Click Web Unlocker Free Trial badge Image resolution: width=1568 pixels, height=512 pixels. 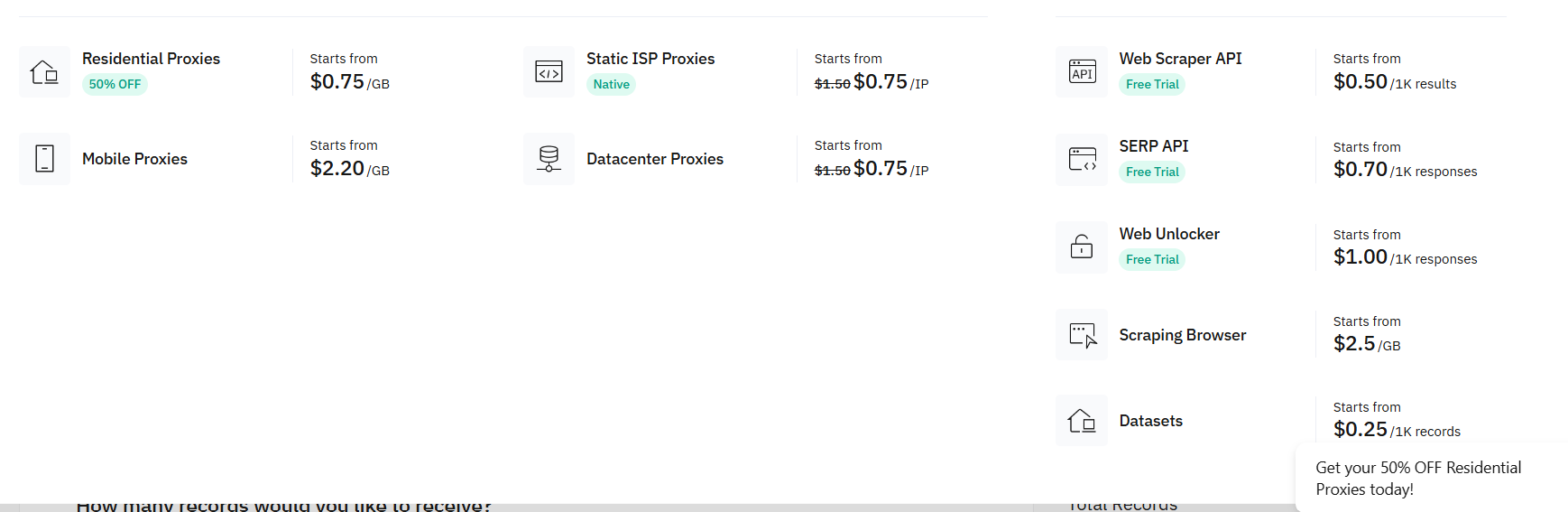(x=1152, y=260)
